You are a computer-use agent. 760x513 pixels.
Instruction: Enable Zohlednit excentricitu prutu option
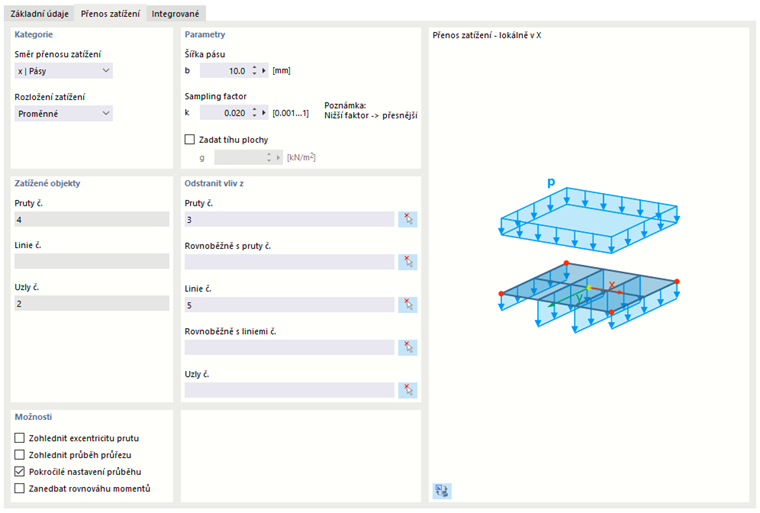point(20,438)
